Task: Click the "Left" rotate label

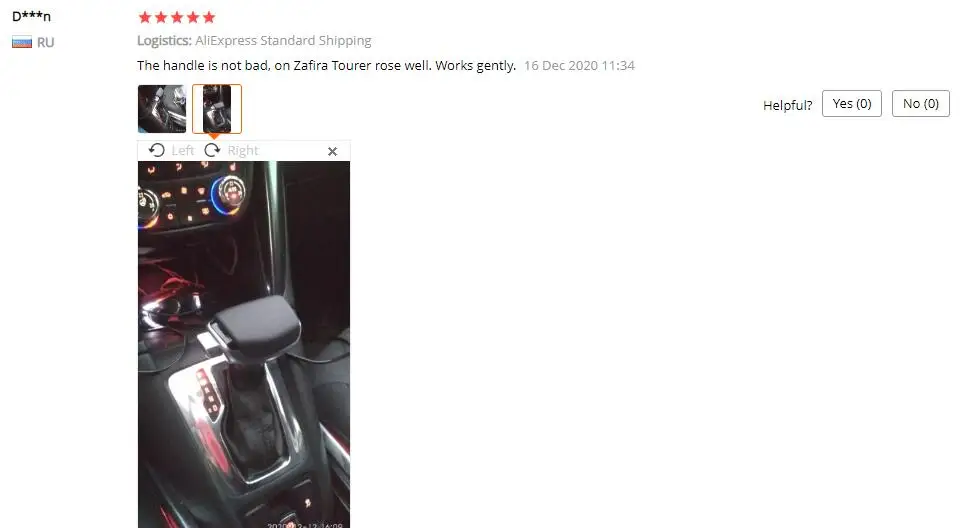Action: click(x=183, y=151)
